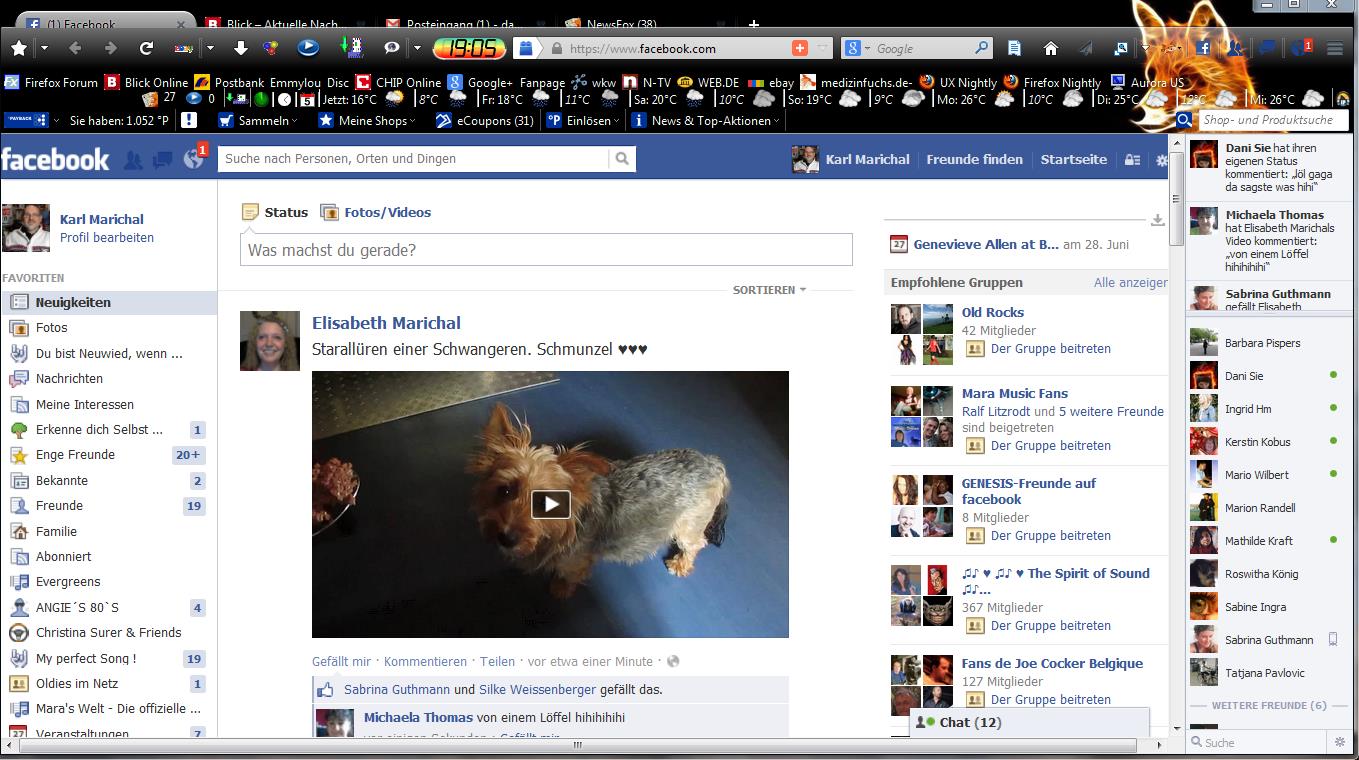This screenshot has height=760, width=1359.
Task: Click the Nachrichten icon in the left sidebar
Action: tap(19, 378)
